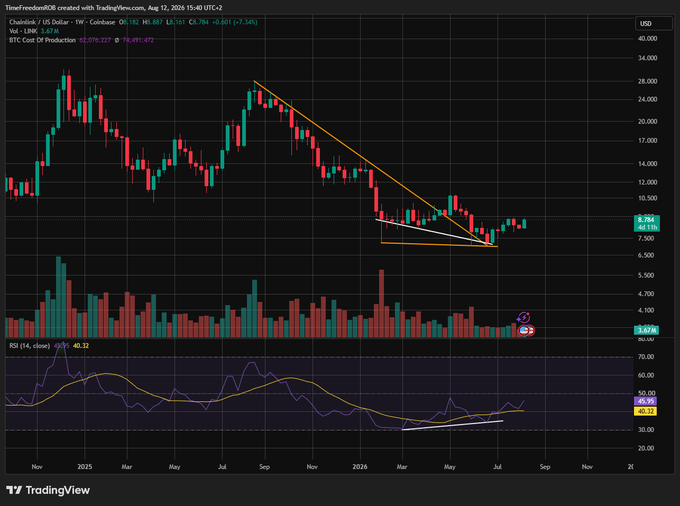The height and width of the screenshot is (506, 680).
Task: Click the 2026 label on time axis
Action: [x=360, y=467]
